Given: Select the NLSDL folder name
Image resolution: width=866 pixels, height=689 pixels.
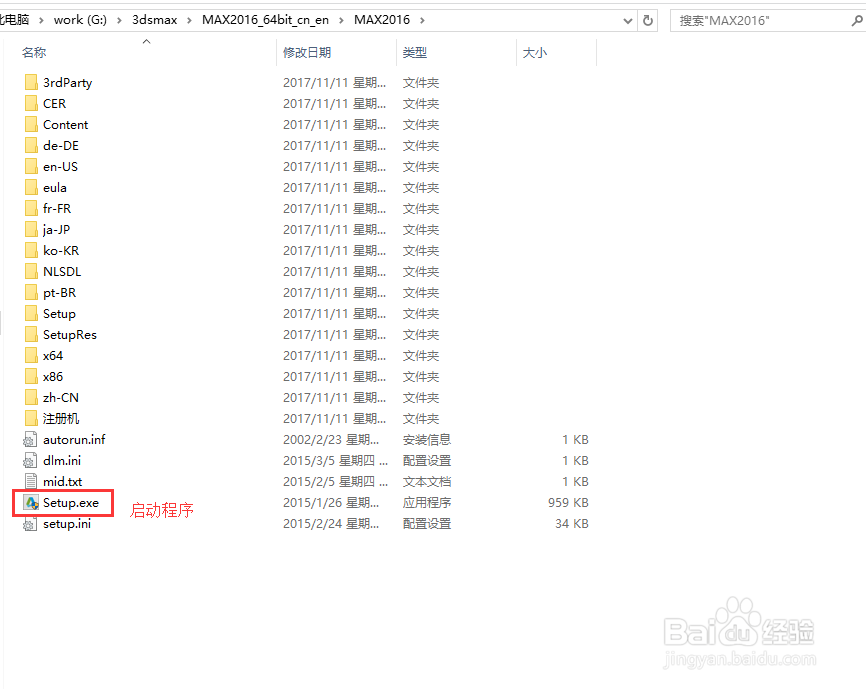Looking at the screenshot, I should click(62, 272).
